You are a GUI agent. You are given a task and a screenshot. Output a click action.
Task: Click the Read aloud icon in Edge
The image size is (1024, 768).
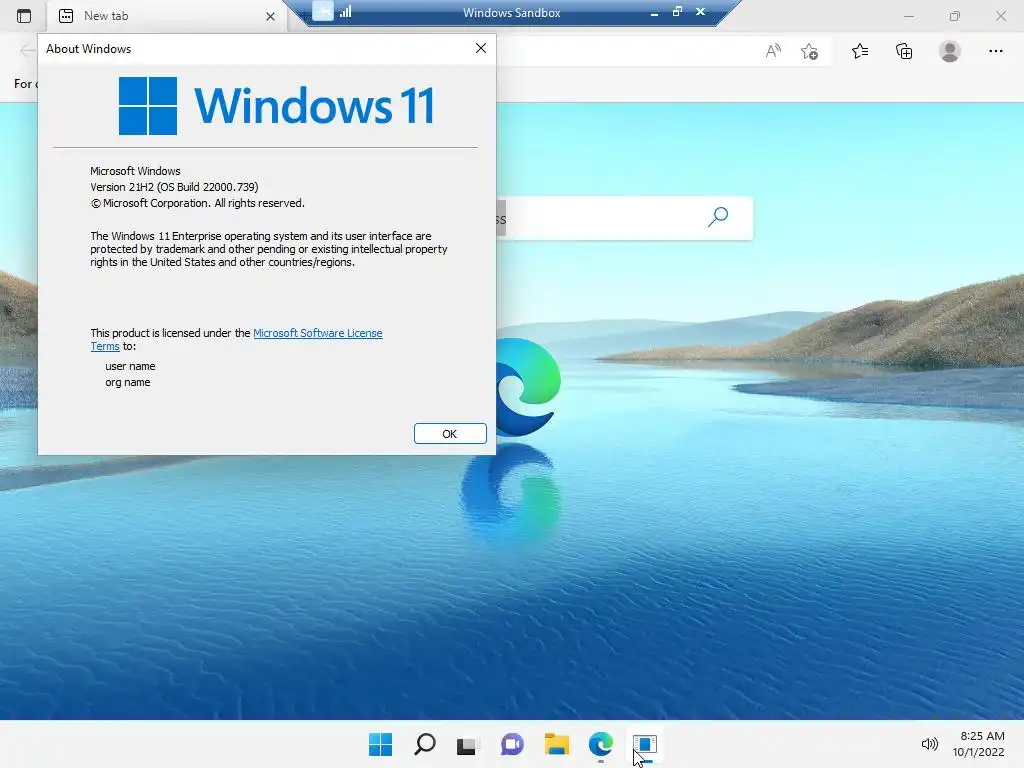773,51
